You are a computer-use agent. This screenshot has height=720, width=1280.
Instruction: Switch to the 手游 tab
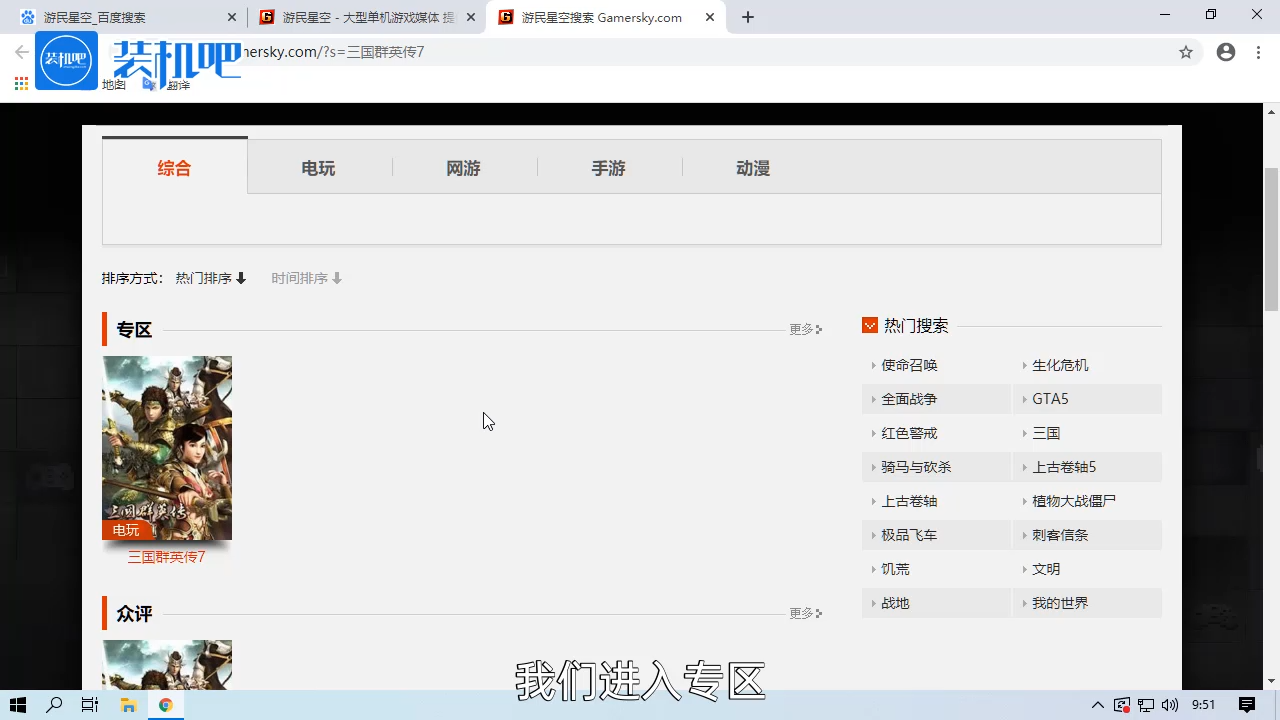point(608,168)
